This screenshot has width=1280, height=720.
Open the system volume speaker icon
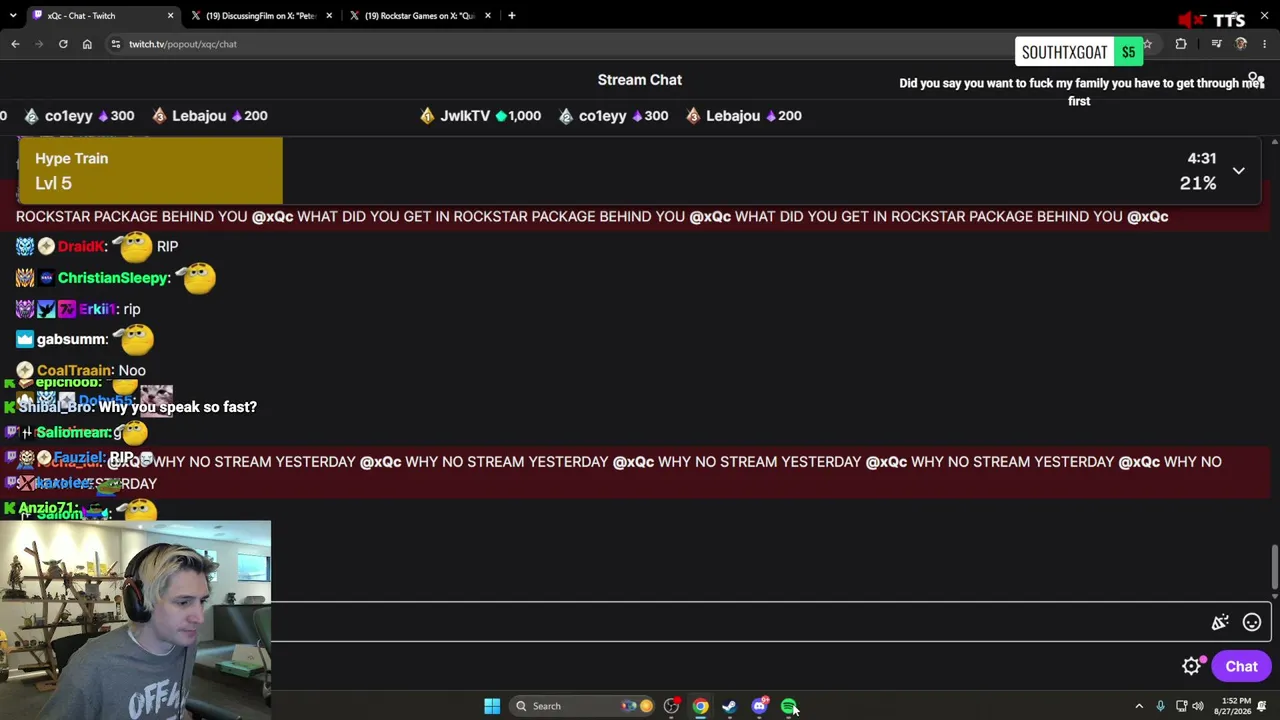(x=1198, y=706)
